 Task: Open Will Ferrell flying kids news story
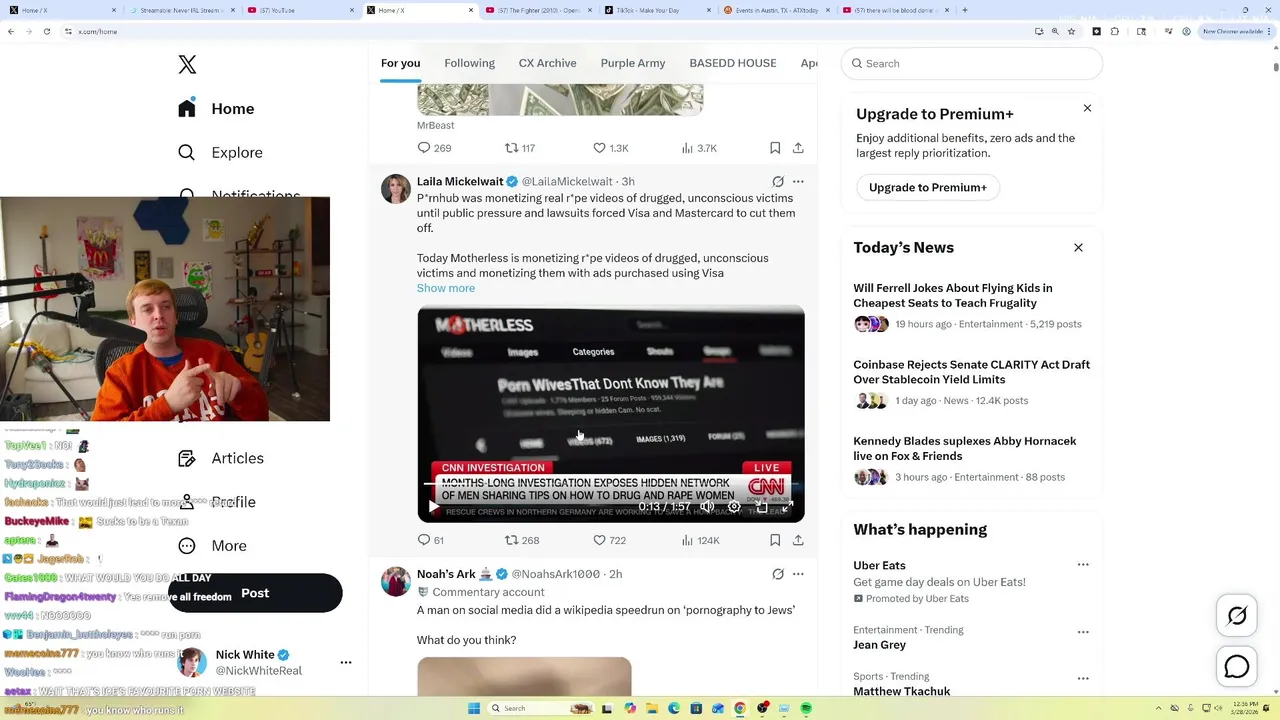(x=972, y=306)
